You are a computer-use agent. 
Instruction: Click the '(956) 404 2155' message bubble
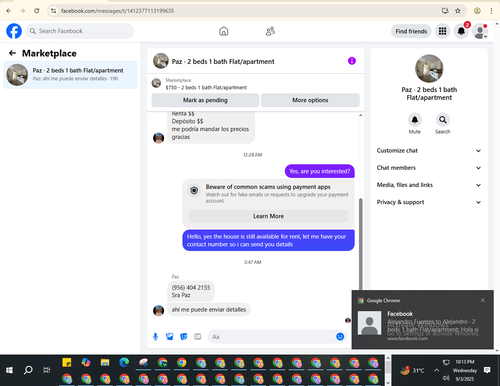(x=191, y=291)
